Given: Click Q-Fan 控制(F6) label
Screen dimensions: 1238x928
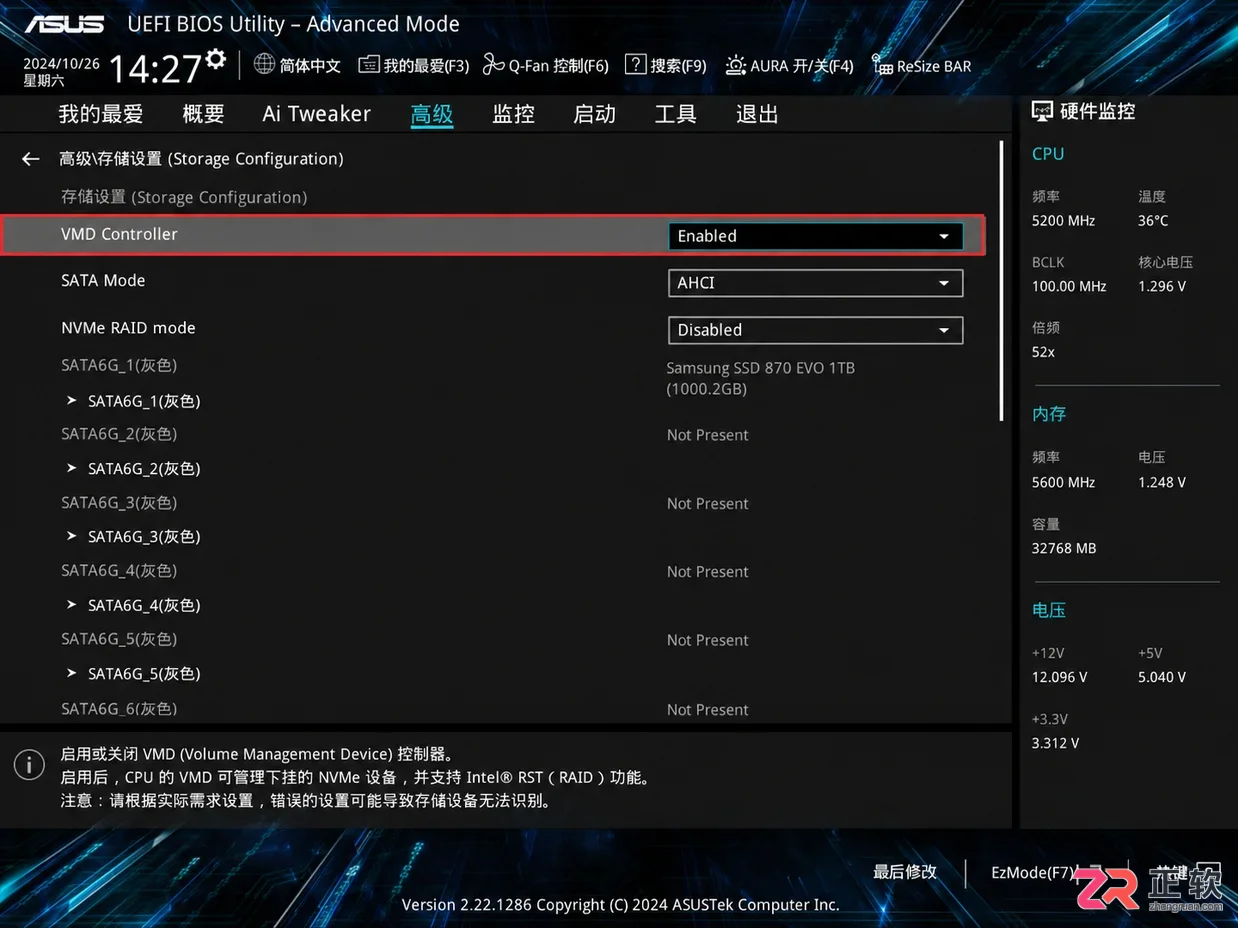Looking at the screenshot, I should 558,66.
